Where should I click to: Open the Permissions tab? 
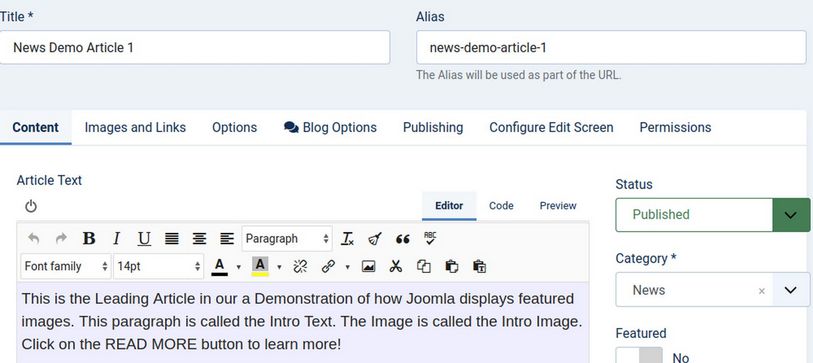click(x=675, y=128)
